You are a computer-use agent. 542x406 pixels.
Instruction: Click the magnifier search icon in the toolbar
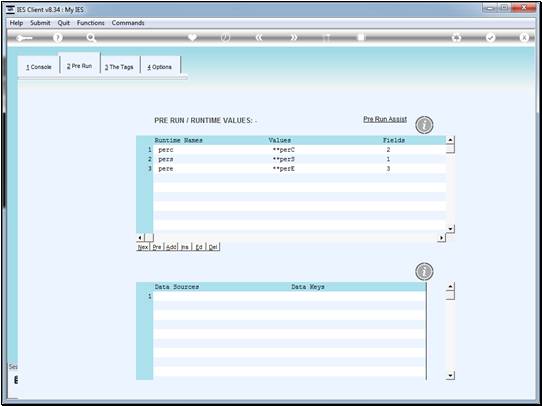(91, 38)
